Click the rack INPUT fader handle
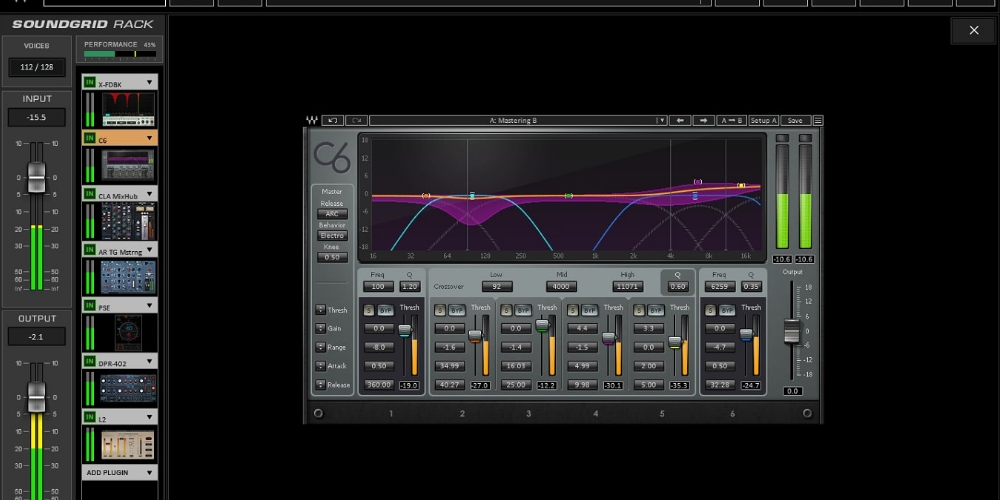Screen dimensions: 1000x500 click(x=36, y=177)
